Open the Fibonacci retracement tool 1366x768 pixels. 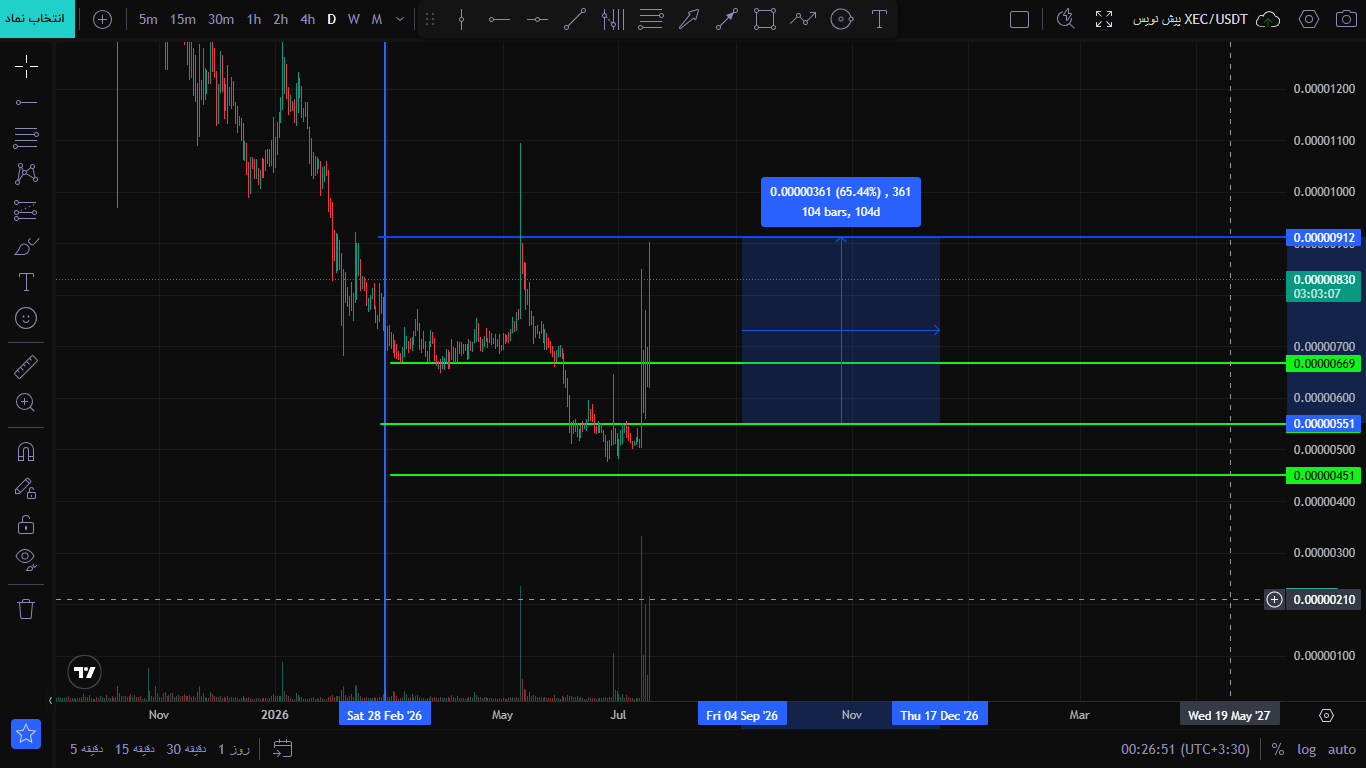coord(26,138)
